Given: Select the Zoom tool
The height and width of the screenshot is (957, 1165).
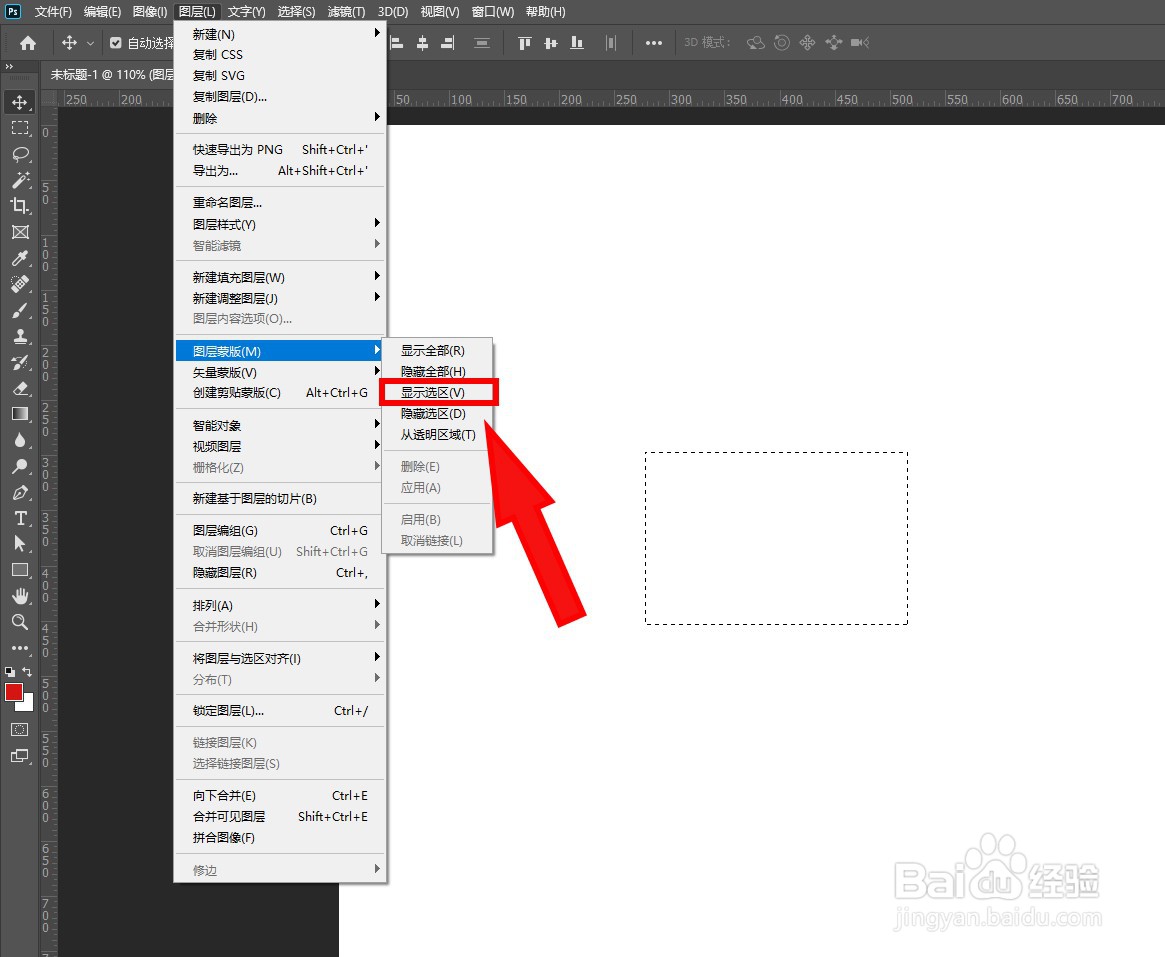Looking at the screenshot, I should pyautogui.click(x=20, y=622).
